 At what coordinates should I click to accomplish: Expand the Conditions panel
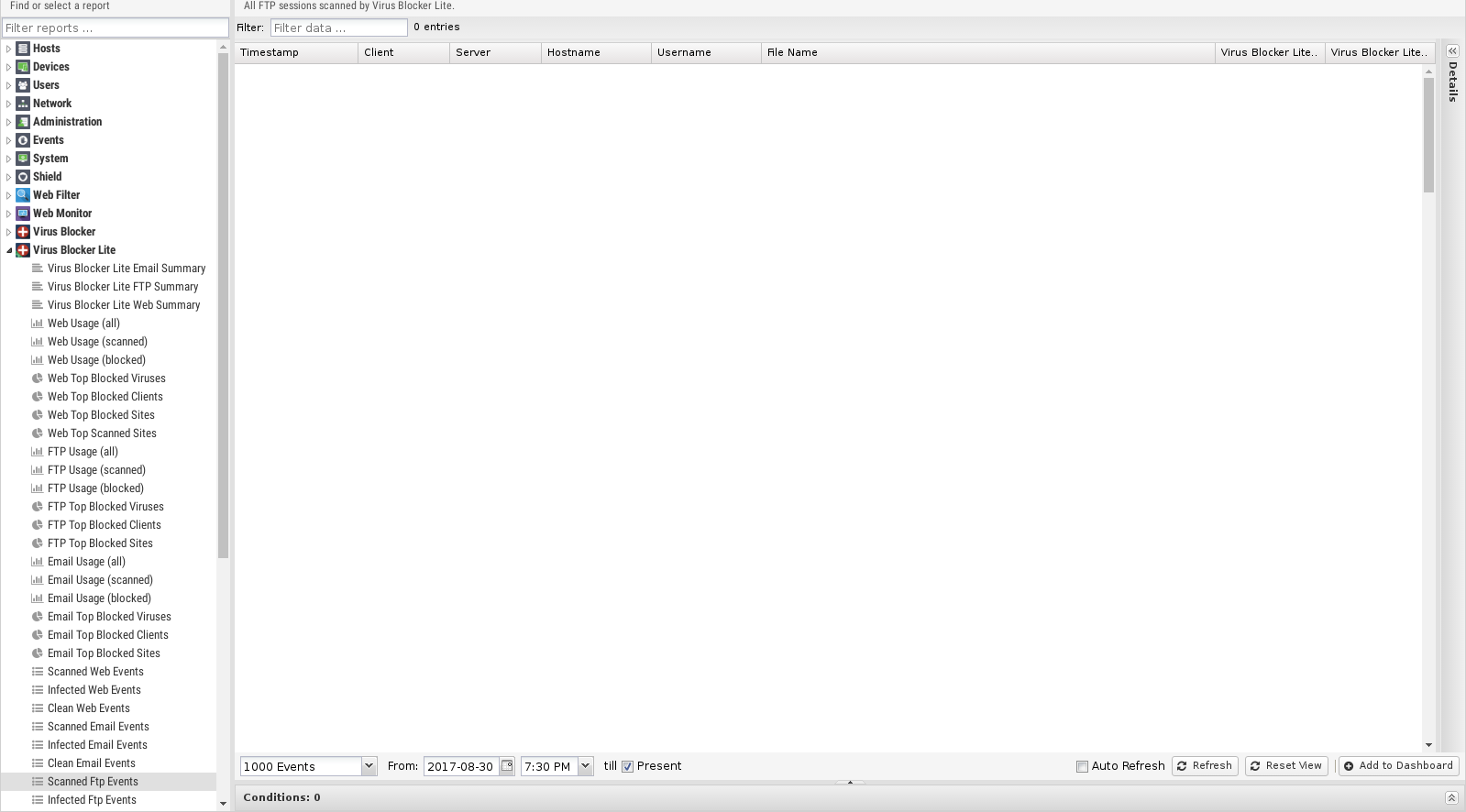(x=1451, y=797)
